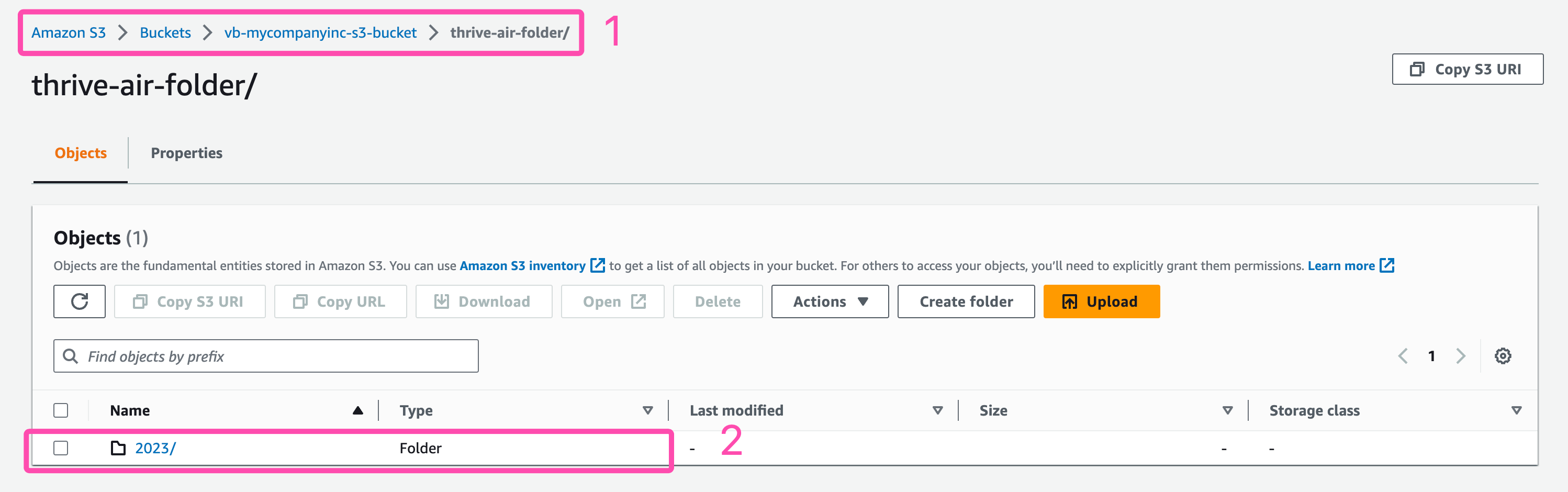Screen dimensions: 1568x492
Task: Click Copy S3 URI at top right
Action: point(1467,70)
